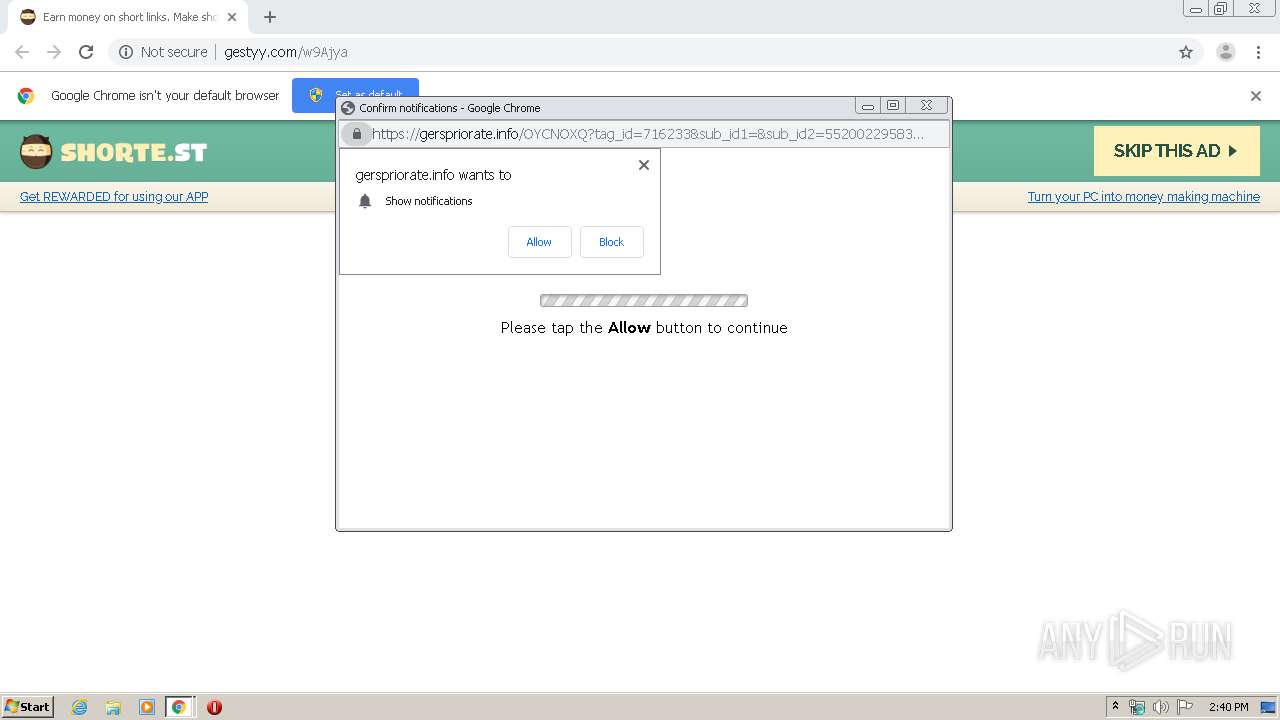Reload the gestyy.com page

pos(86,52)
